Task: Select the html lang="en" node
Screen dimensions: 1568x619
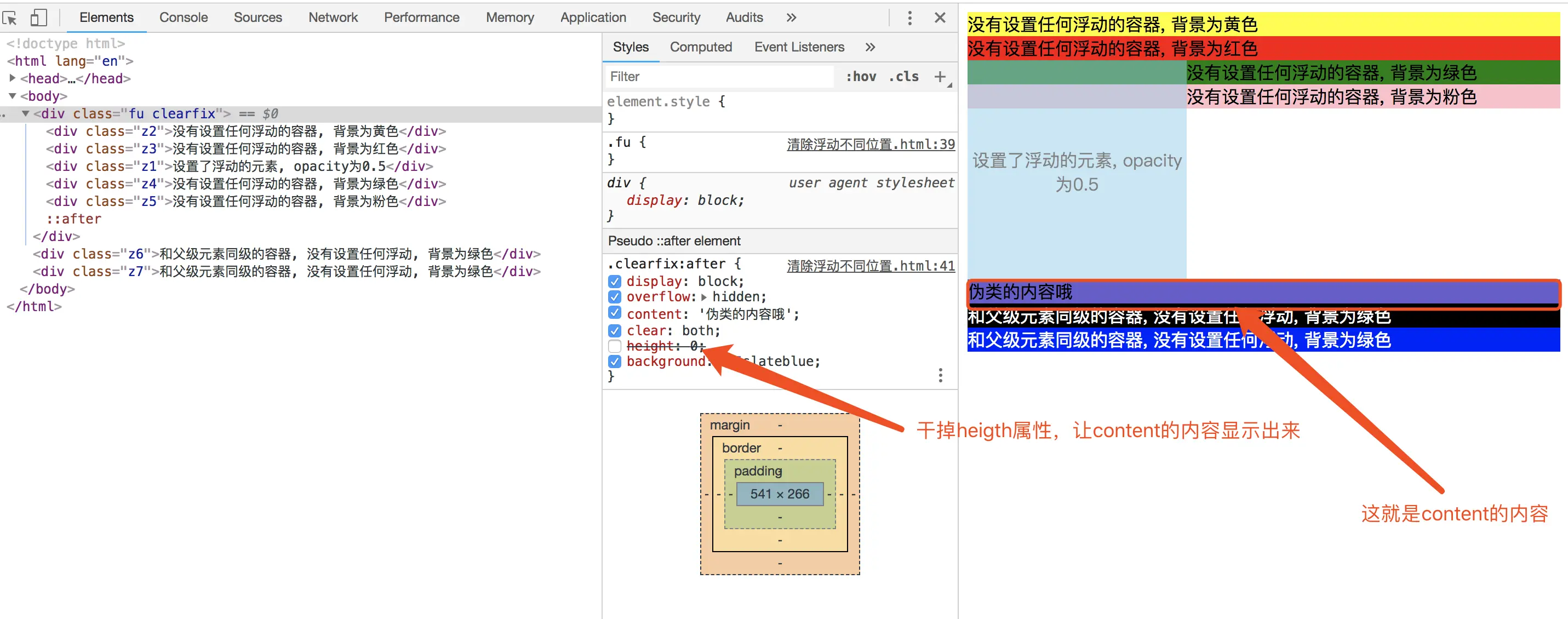Action: point(70,61)
